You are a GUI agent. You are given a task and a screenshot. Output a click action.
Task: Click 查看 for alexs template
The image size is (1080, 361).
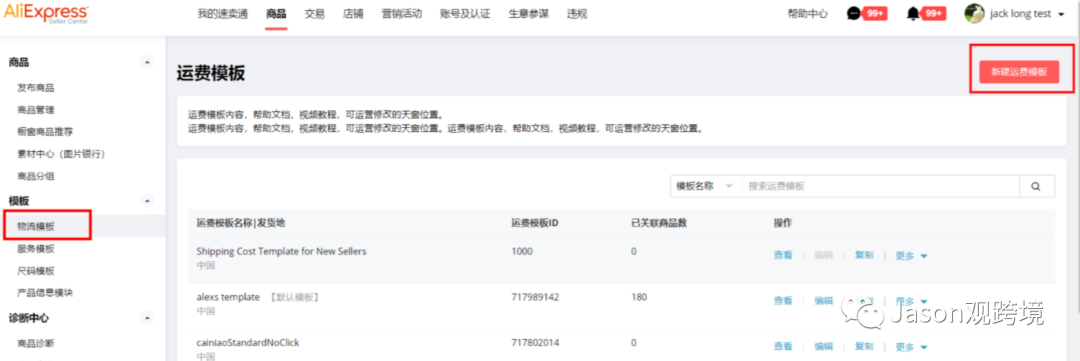click(x=783, y=301)
